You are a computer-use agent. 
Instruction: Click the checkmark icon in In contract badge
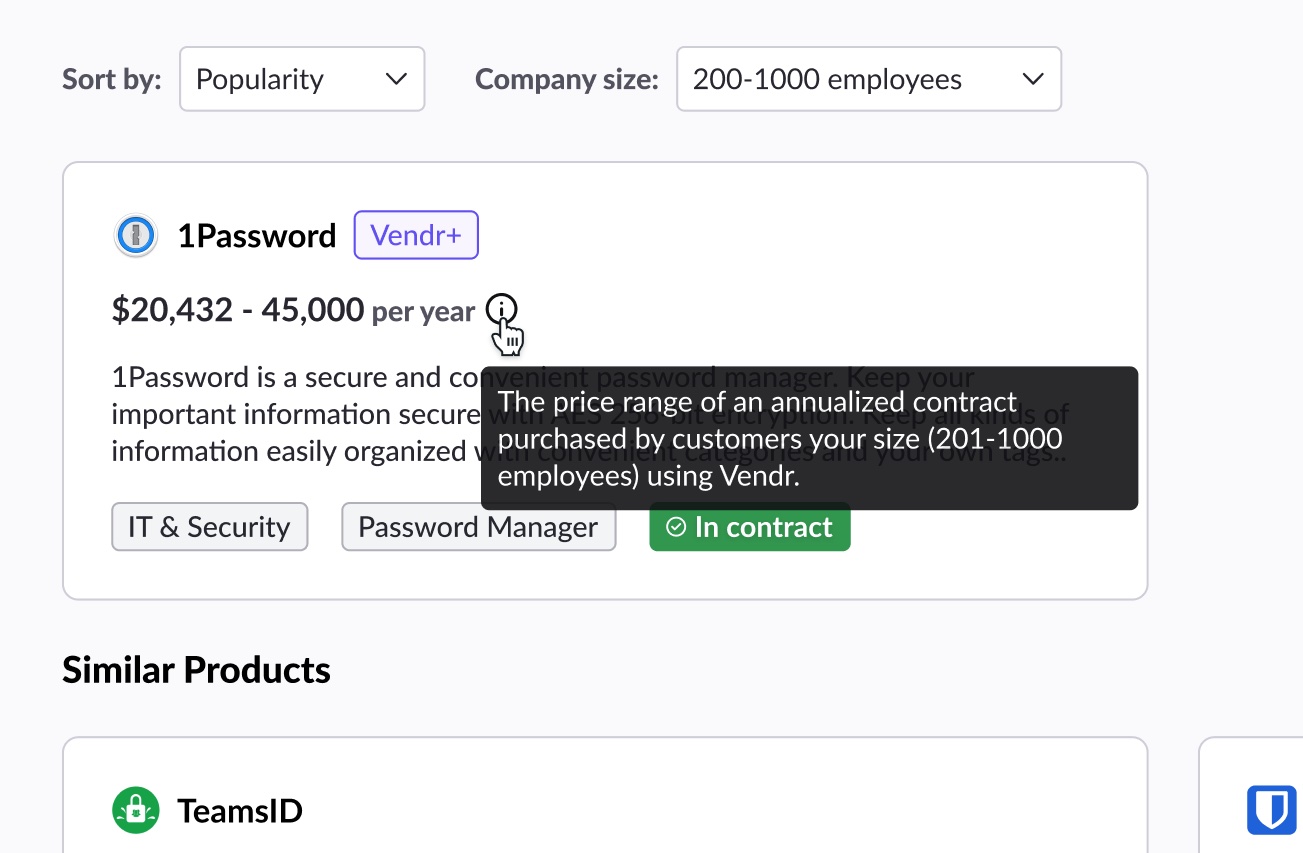pyautogui.click(x=676, y=527)
